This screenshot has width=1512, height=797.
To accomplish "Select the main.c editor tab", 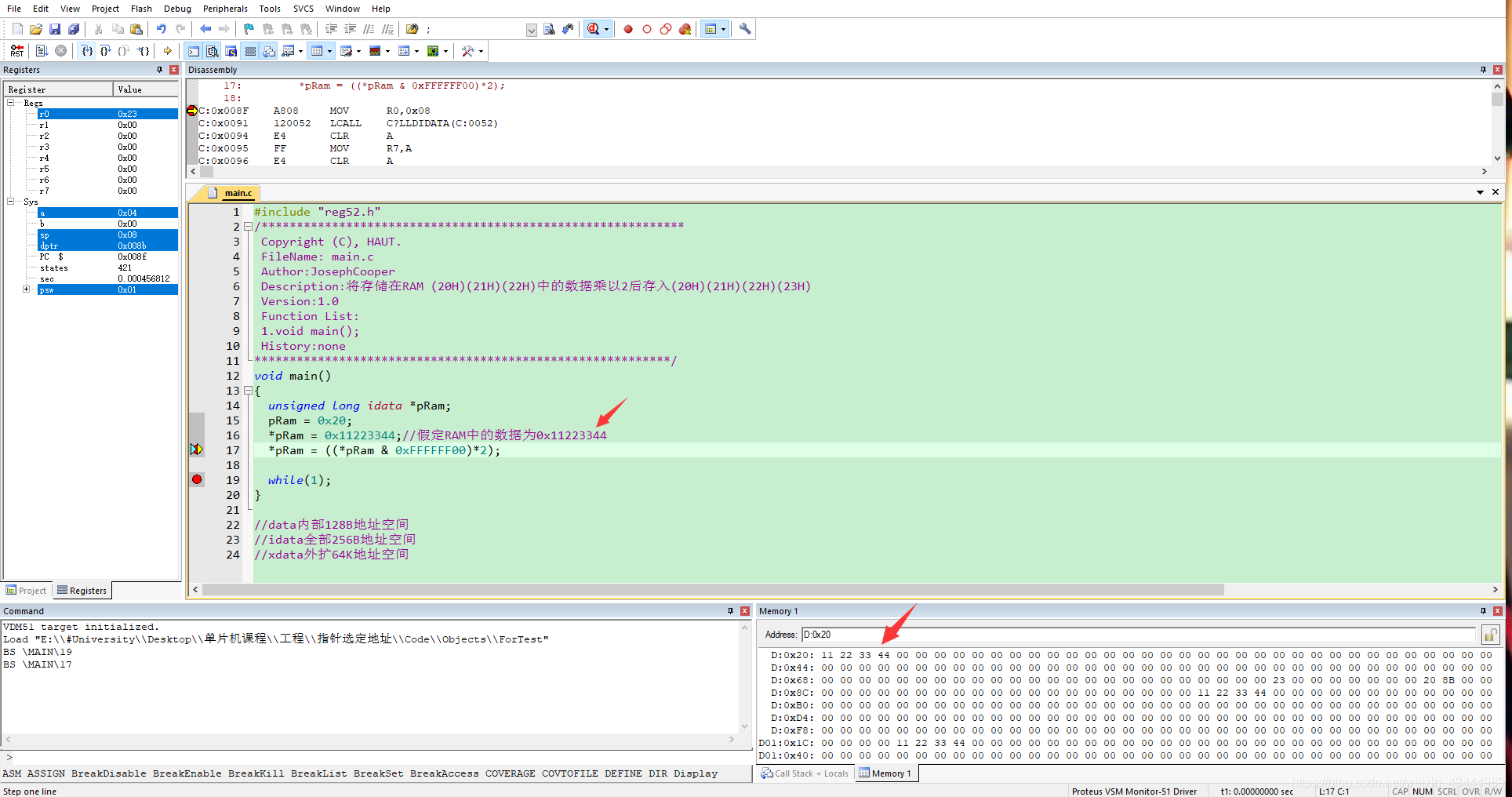I will (231, 193).
